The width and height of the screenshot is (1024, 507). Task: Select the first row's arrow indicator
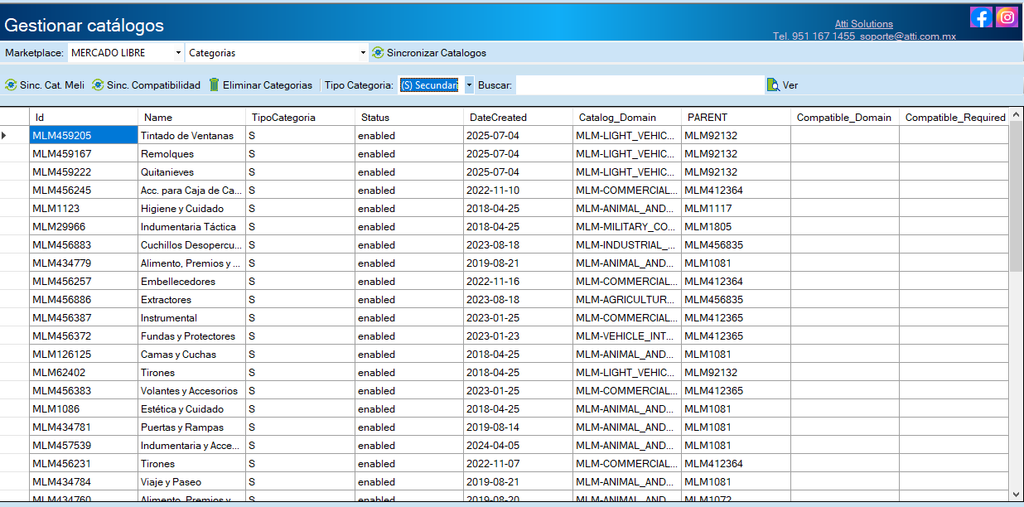click(x=5, y=135)
